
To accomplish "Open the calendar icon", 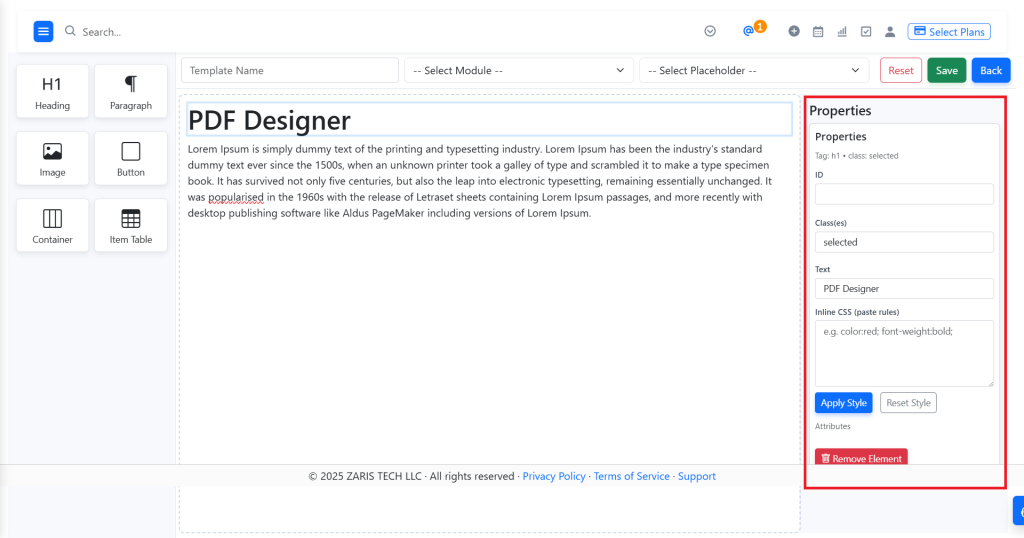I will [818, 31].
